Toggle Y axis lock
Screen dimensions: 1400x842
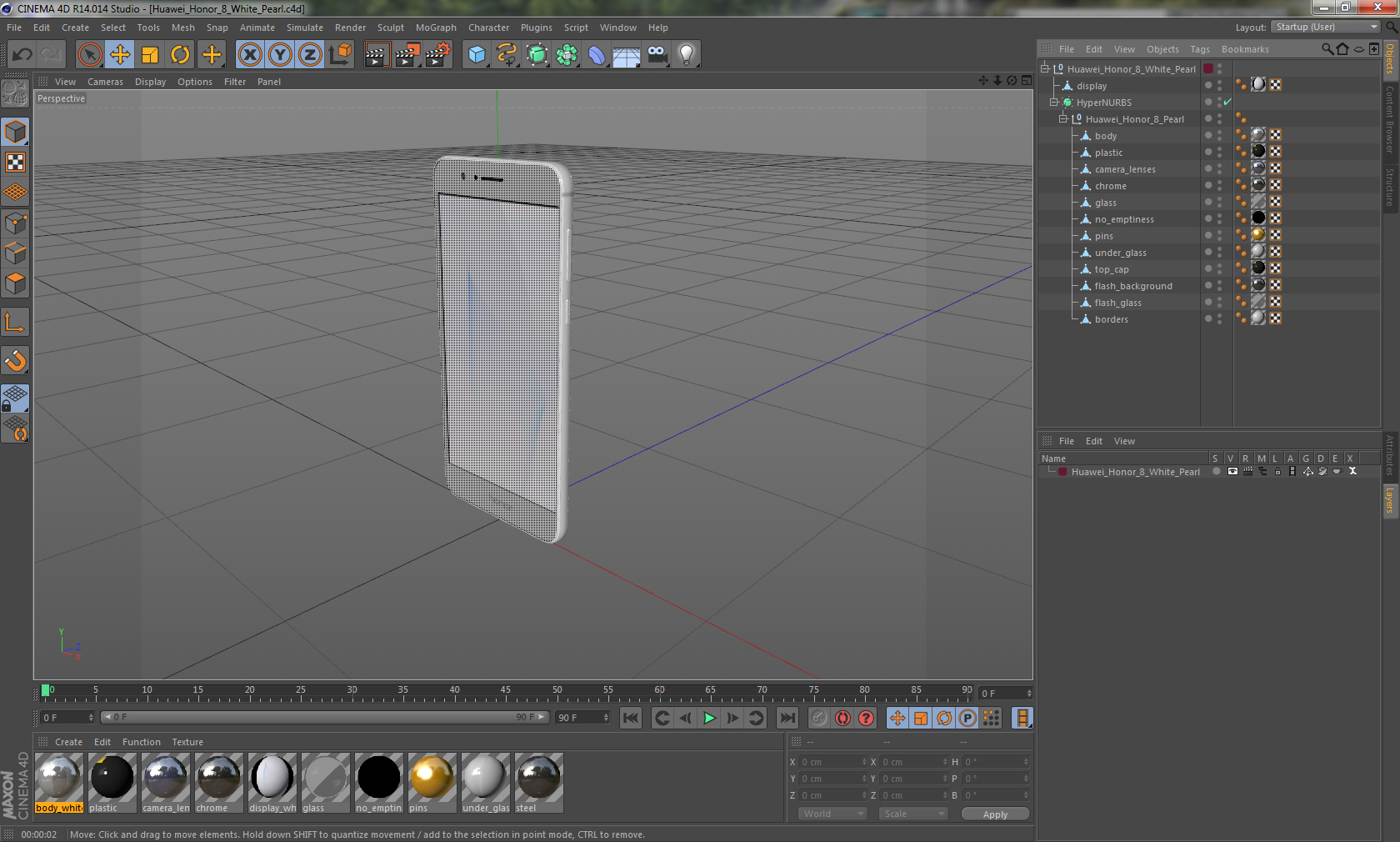pos(280,55)
